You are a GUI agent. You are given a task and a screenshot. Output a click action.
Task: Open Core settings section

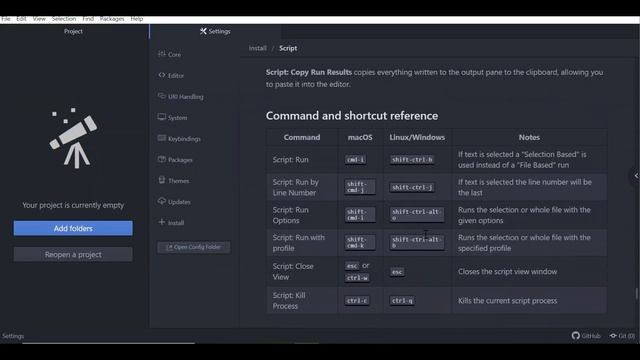[x=170, y=54]
